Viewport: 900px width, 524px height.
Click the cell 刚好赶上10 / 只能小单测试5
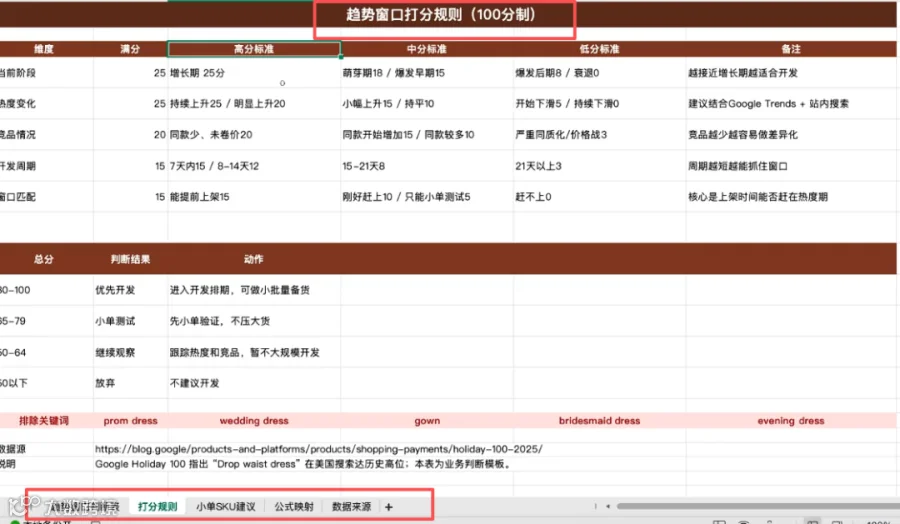coord(427,197)
